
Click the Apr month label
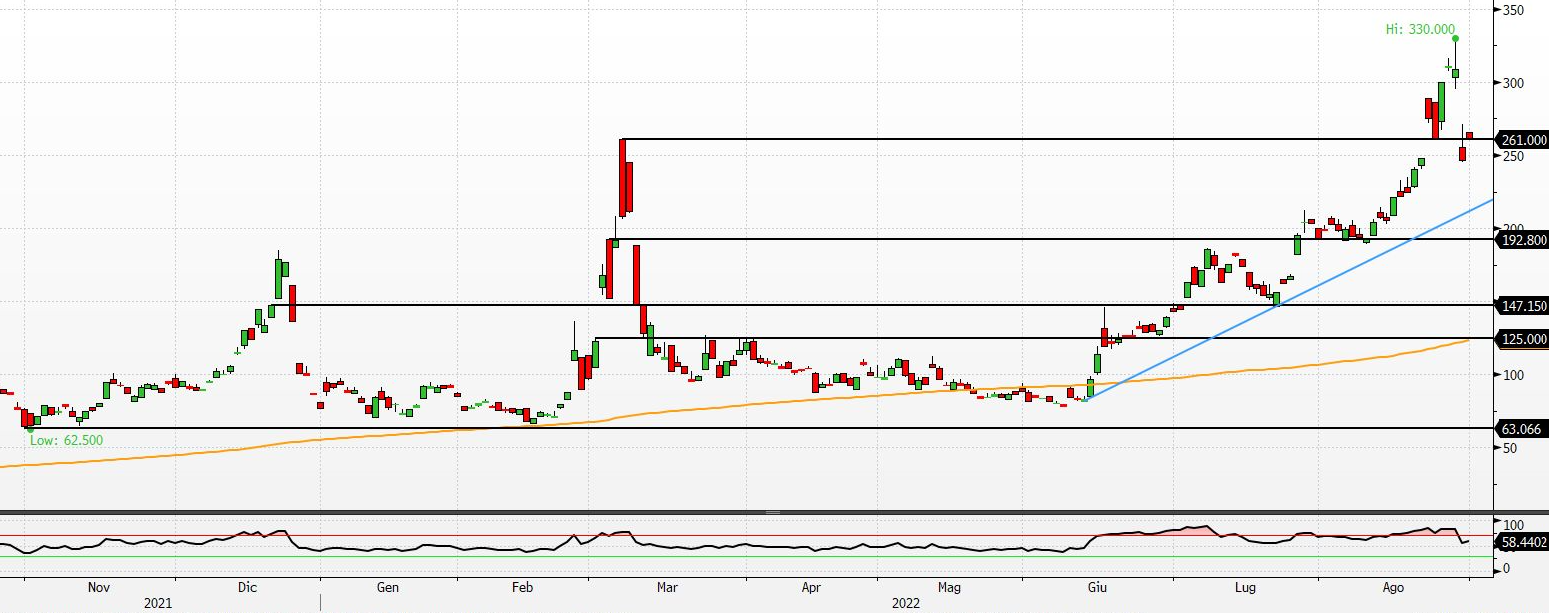(x=811, y=588)
